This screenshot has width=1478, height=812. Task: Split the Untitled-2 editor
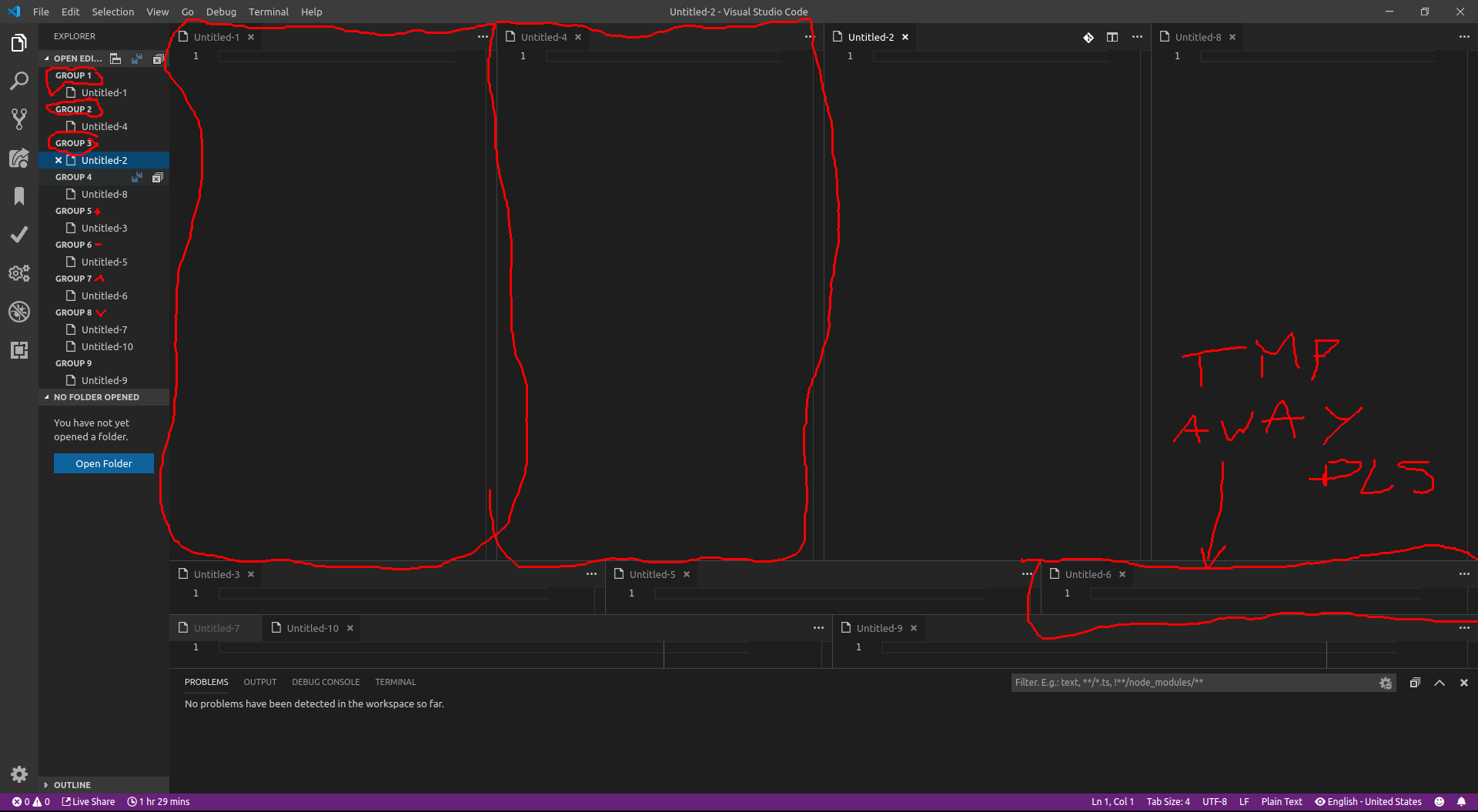(x=1112, y=36)
